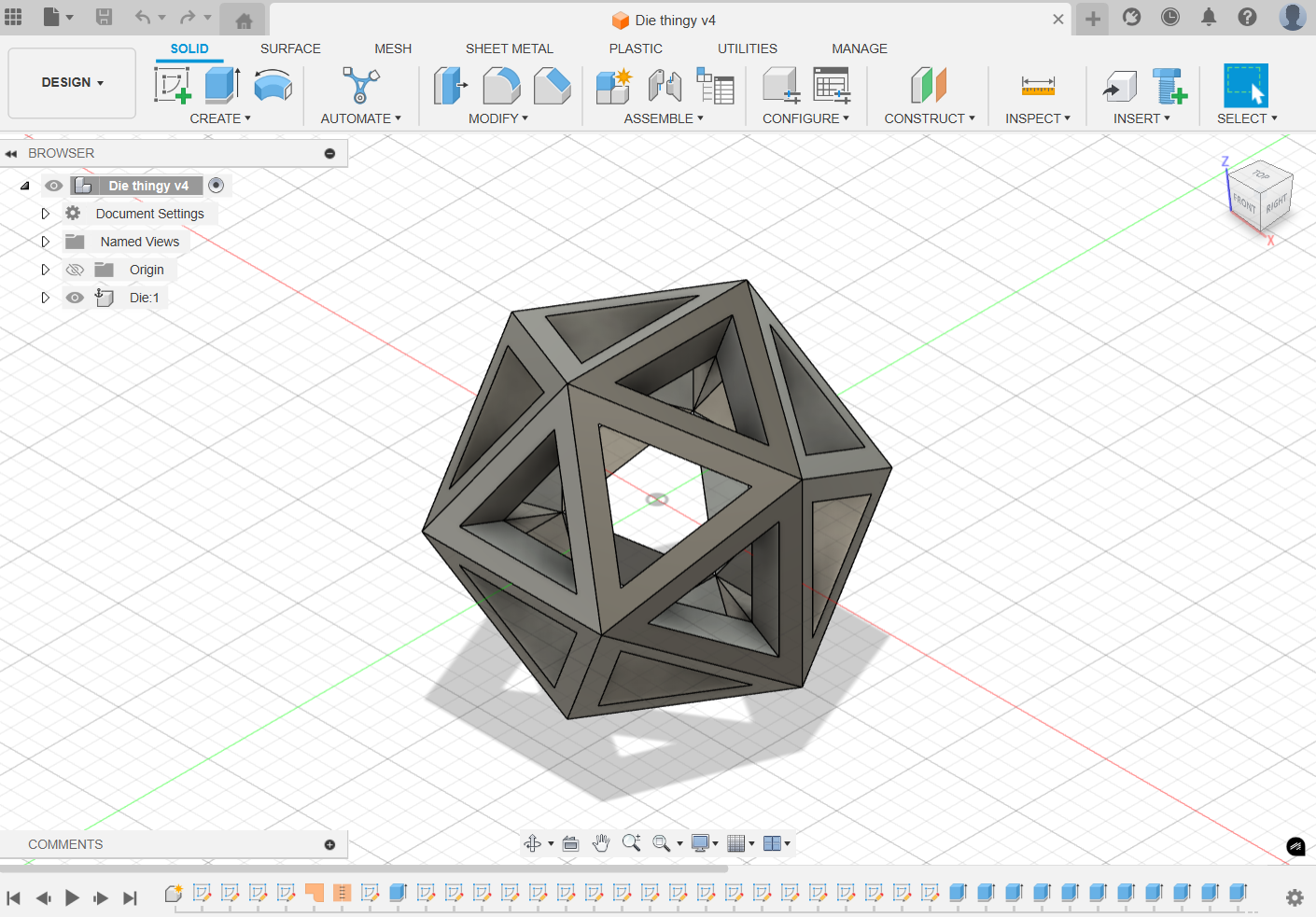Open a new design tab with plus
The image size is (1316, 917).
point(1093,19)
